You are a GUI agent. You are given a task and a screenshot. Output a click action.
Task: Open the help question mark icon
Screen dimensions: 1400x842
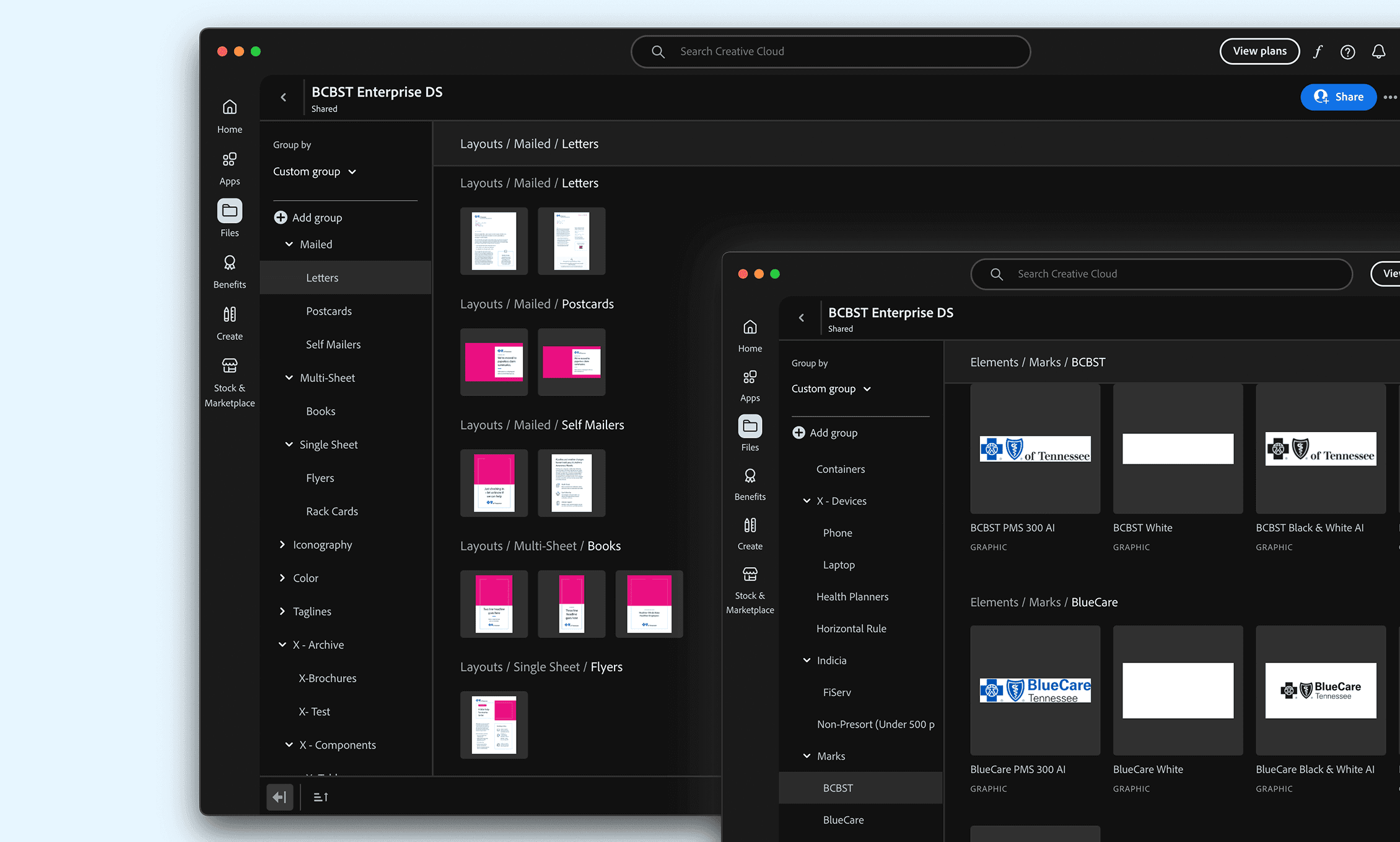(x=1347, y=51)
